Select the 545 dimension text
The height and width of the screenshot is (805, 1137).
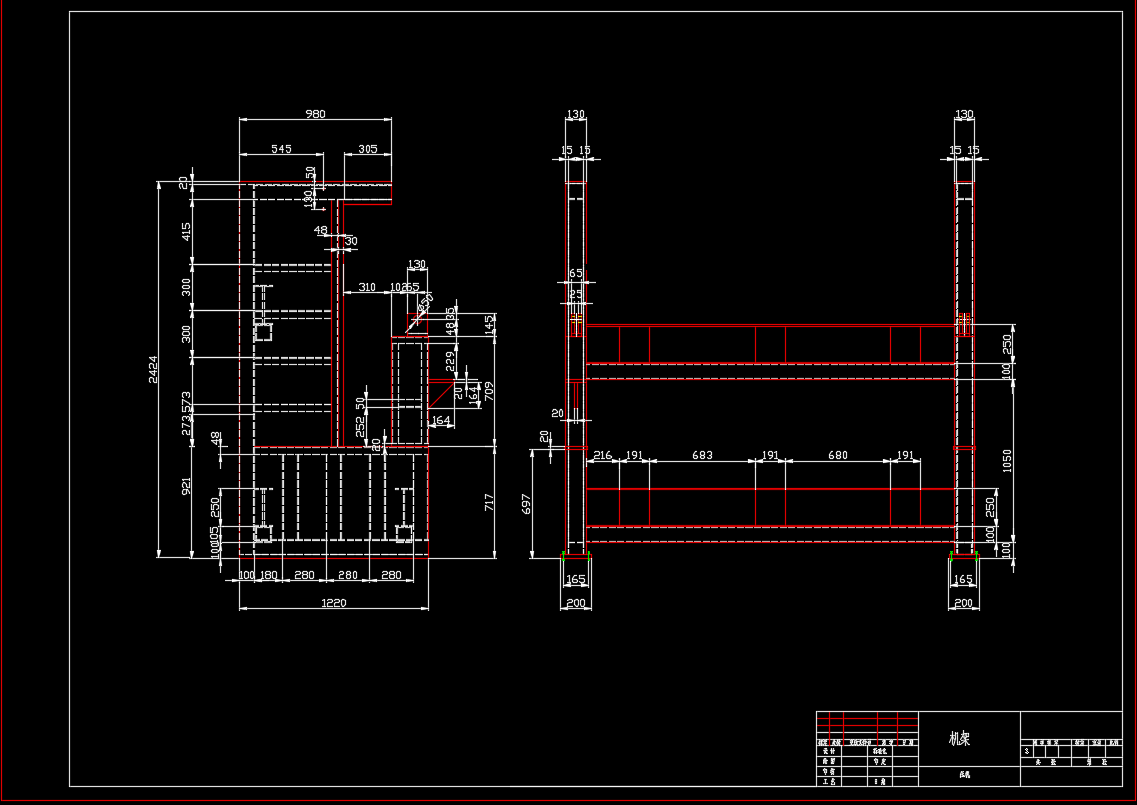point(281,149)
